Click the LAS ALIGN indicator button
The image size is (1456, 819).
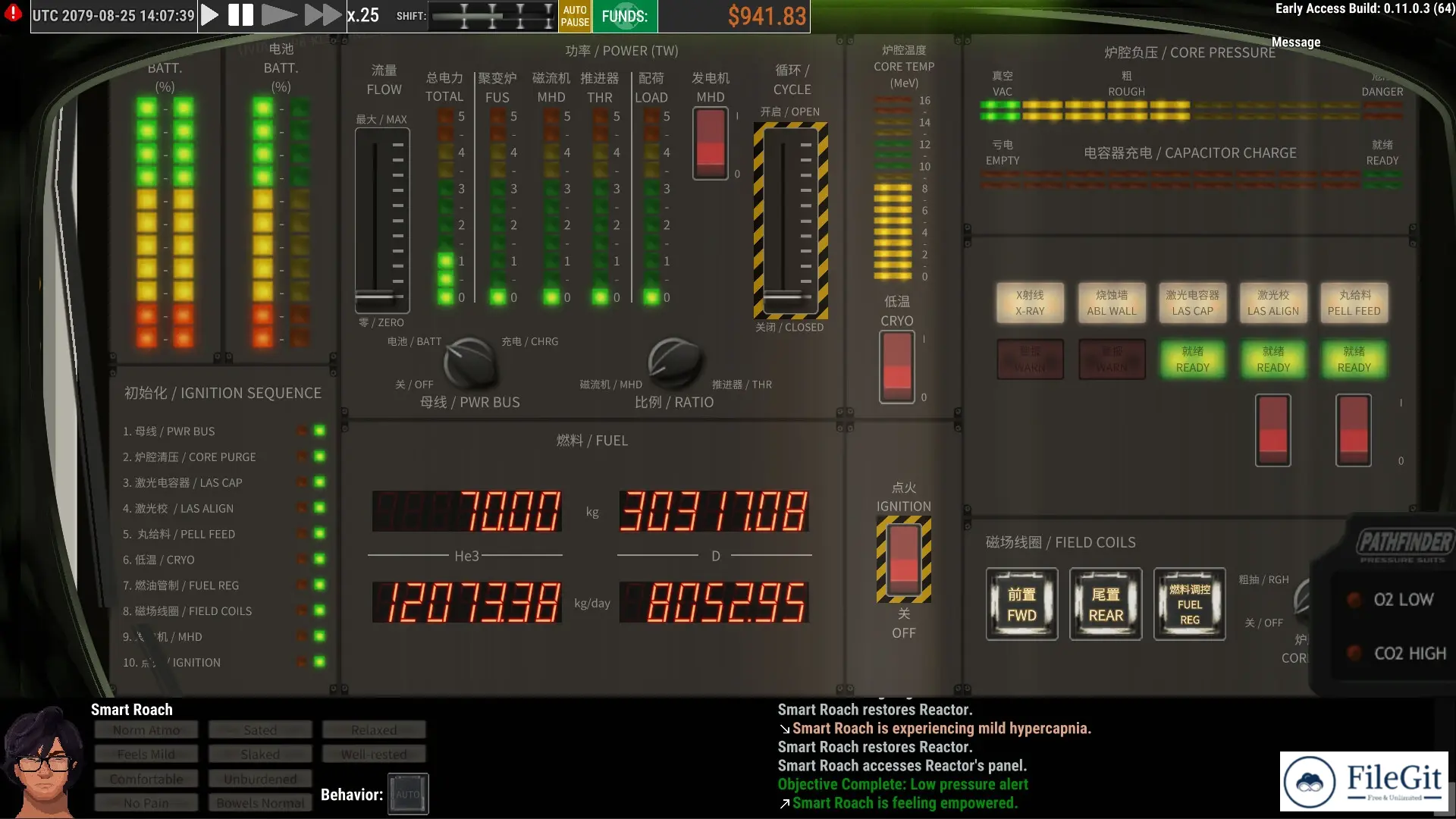click(1273, 303)
